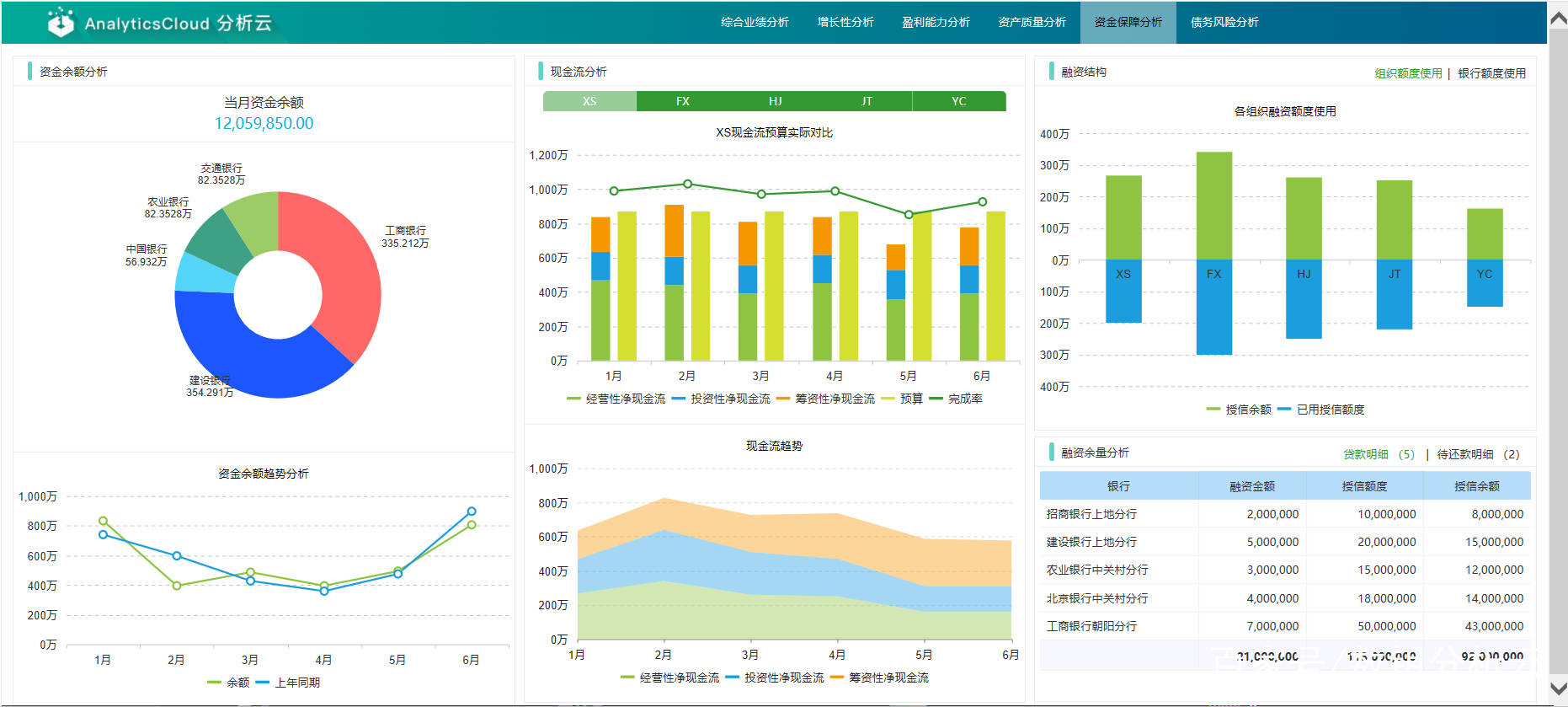Click the 组织额度使用 link
The height and width of the screenshot is (707, 1568).
pos(1408,73)
